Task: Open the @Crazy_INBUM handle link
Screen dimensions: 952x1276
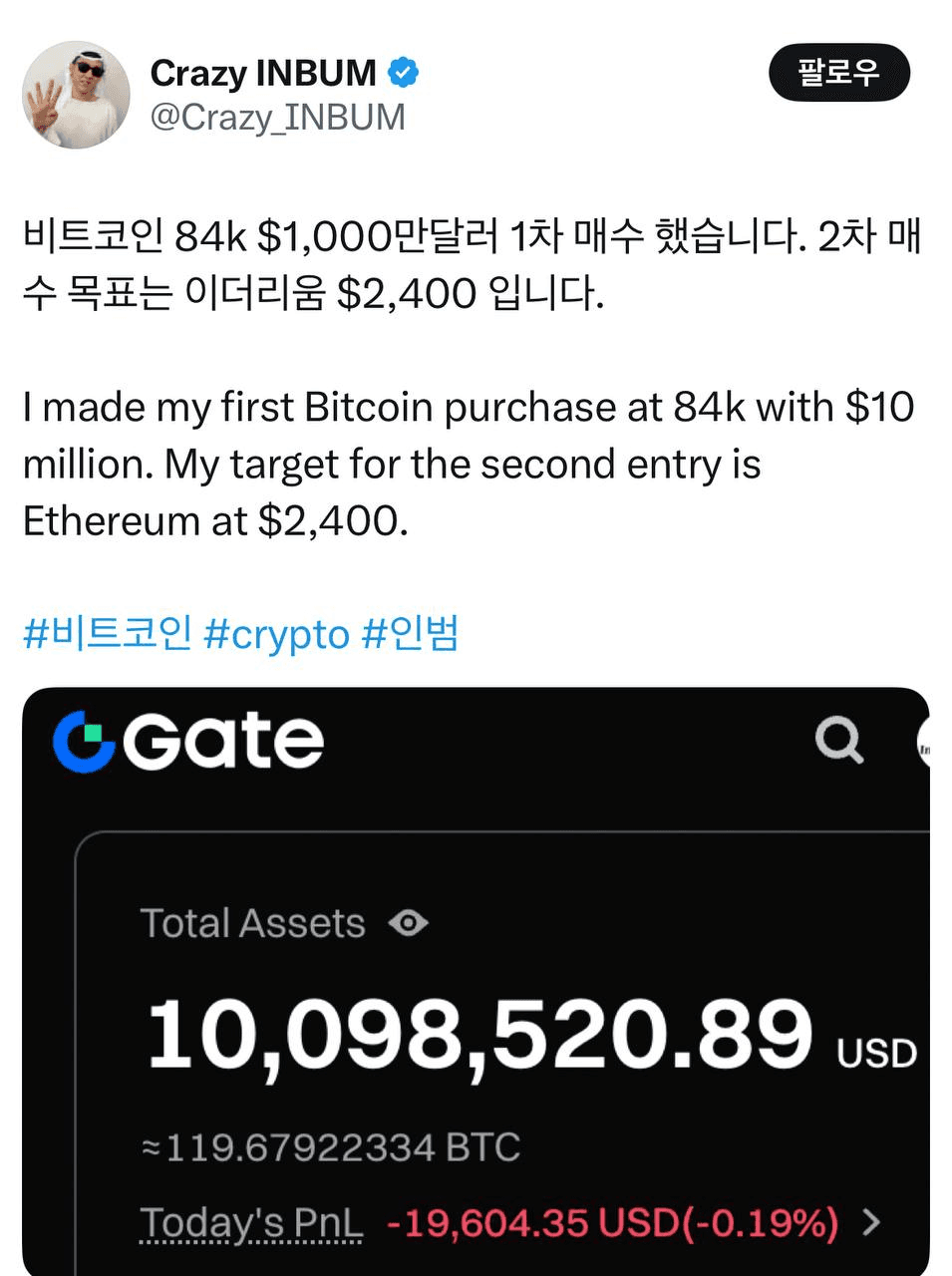Action: pos(277,118)
